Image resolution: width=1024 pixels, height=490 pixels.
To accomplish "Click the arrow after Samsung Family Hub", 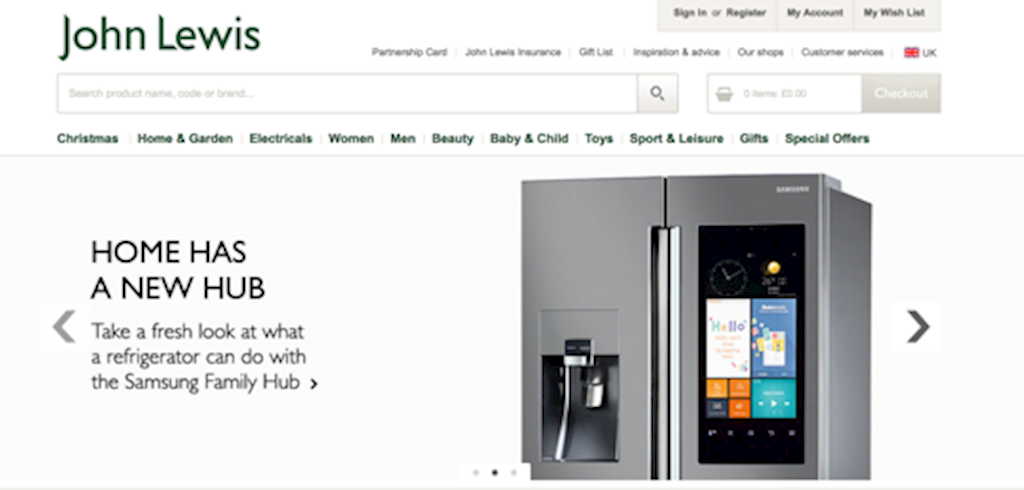I will (314, 384).
